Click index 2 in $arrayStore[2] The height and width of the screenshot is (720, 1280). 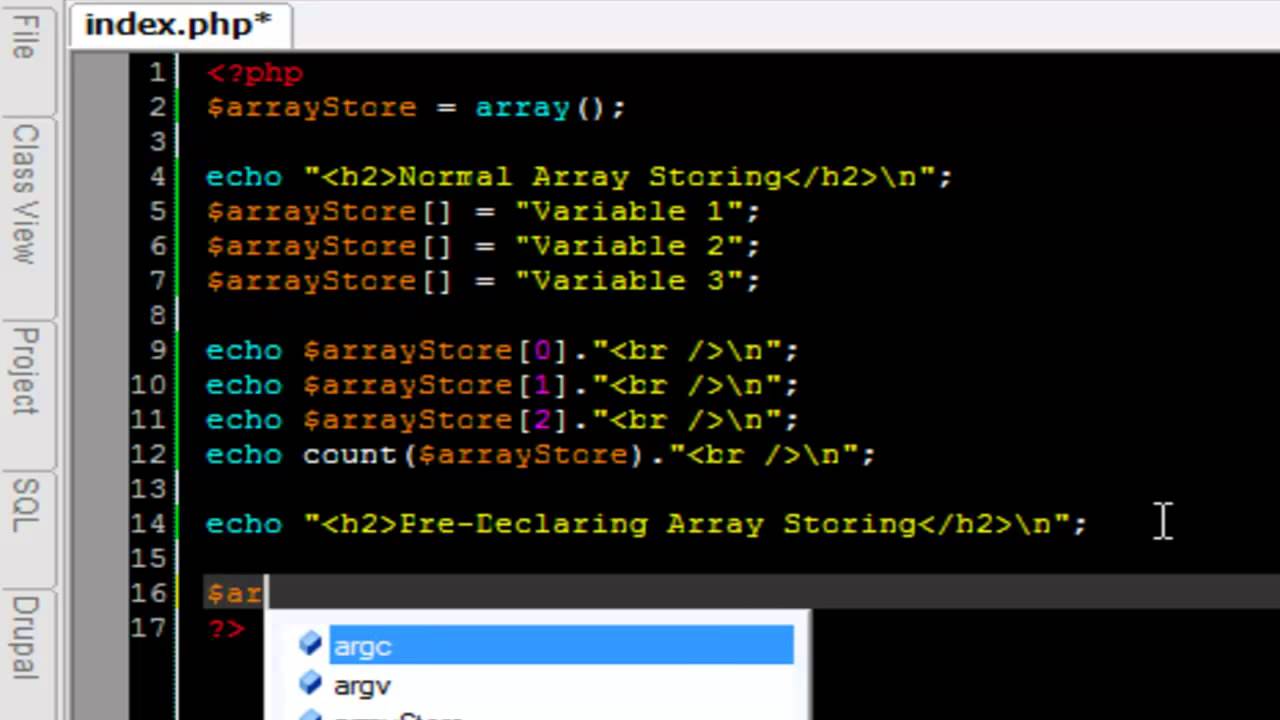point(543,420)
